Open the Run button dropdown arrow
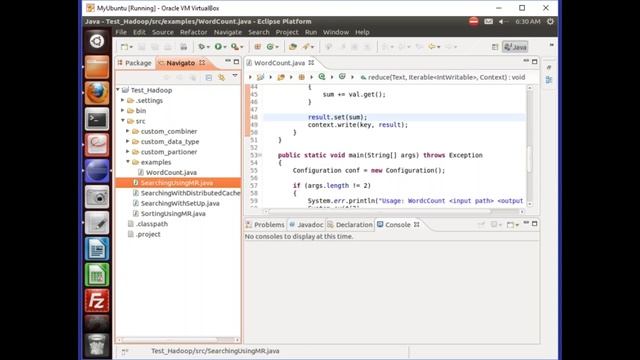 click(225, 47)
